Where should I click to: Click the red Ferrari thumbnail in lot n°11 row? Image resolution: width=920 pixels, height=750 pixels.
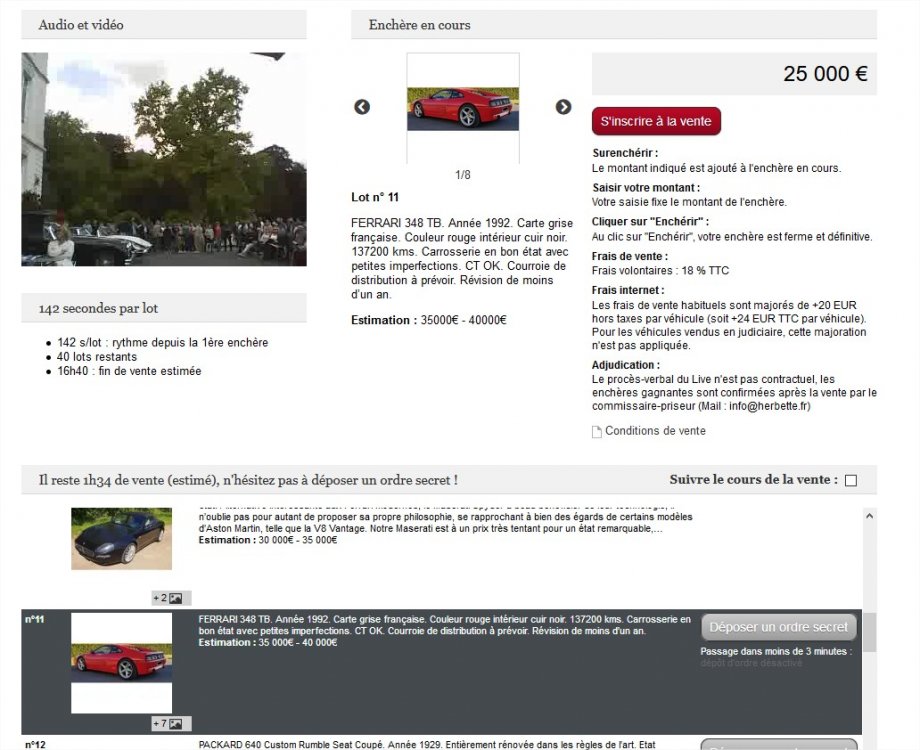[121, 663]
